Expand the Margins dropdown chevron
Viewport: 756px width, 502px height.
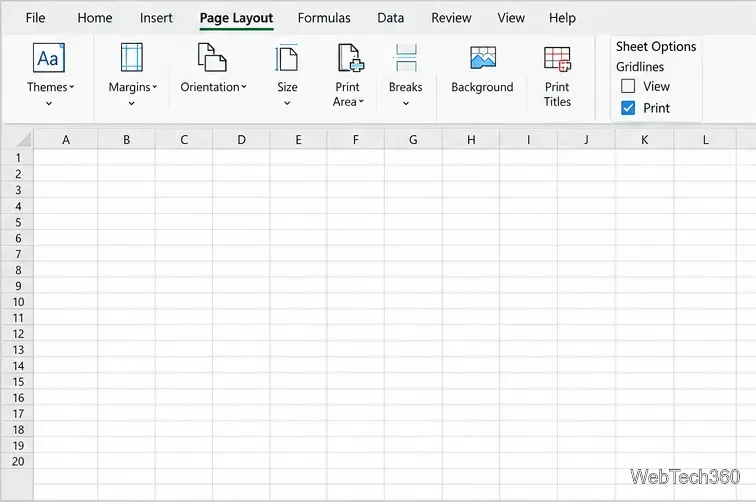131,103
